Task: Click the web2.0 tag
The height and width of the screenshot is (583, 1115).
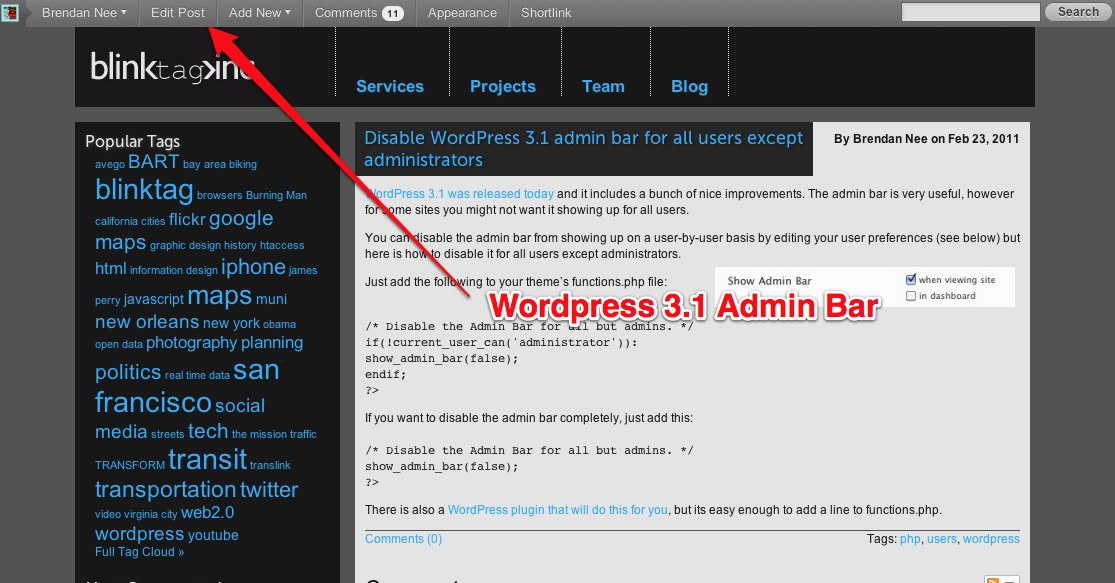Action: pyautogui.click(x=207, y=513)
